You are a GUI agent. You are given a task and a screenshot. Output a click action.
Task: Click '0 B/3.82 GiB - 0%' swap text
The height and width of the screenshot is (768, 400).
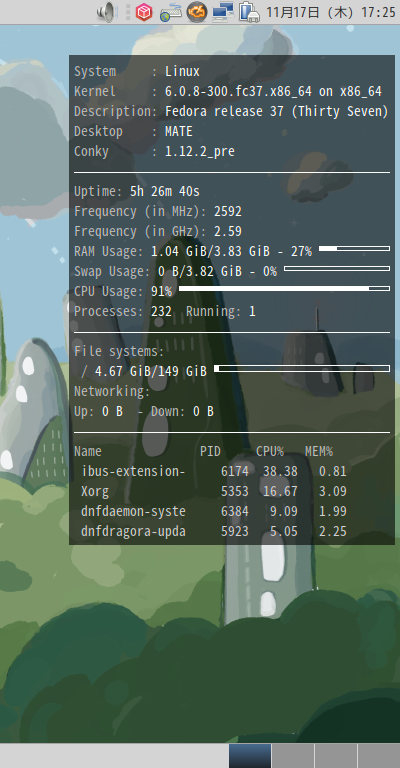[217, 271]
